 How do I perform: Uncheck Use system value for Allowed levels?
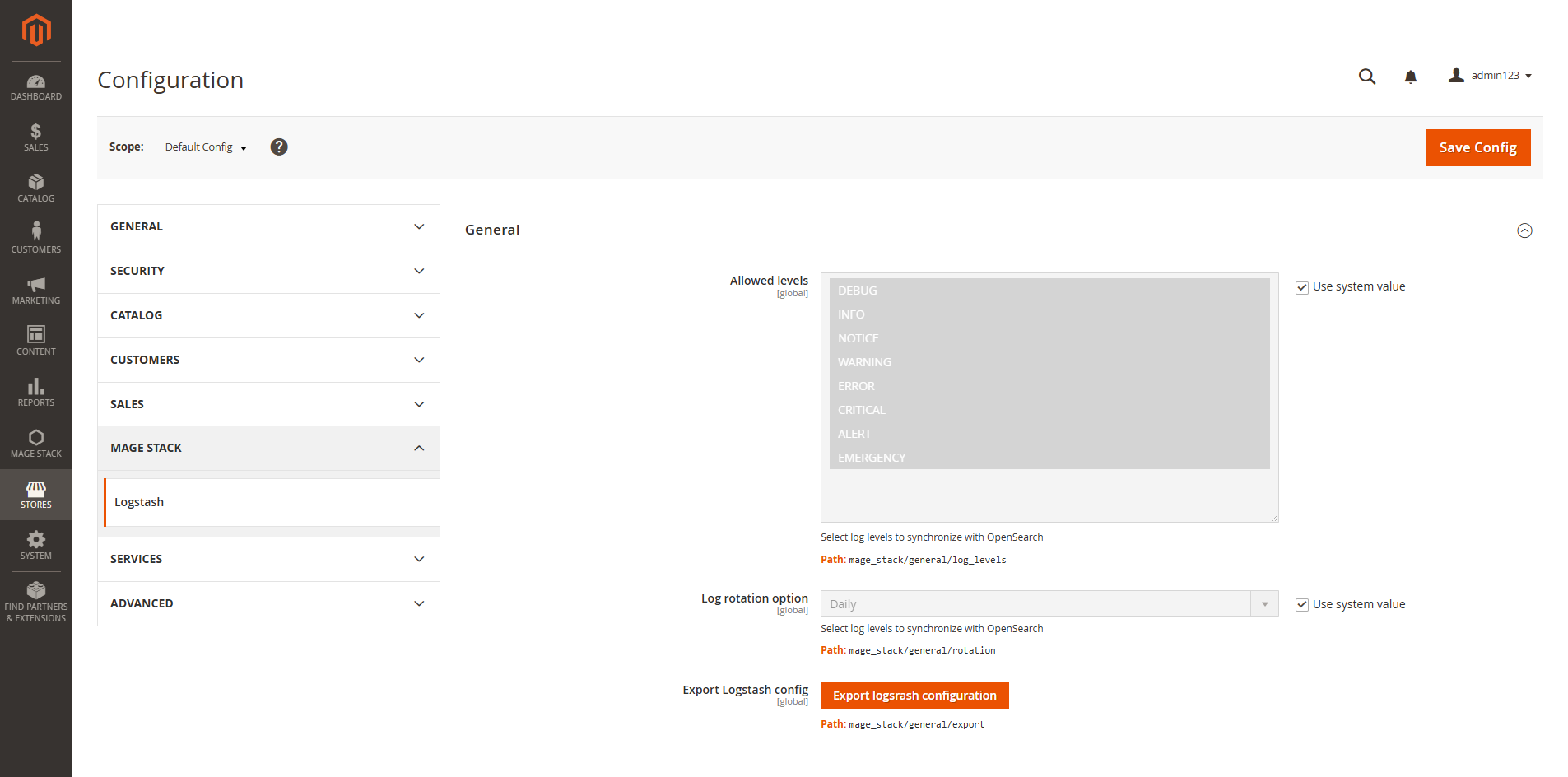[x=1302, y=287]
